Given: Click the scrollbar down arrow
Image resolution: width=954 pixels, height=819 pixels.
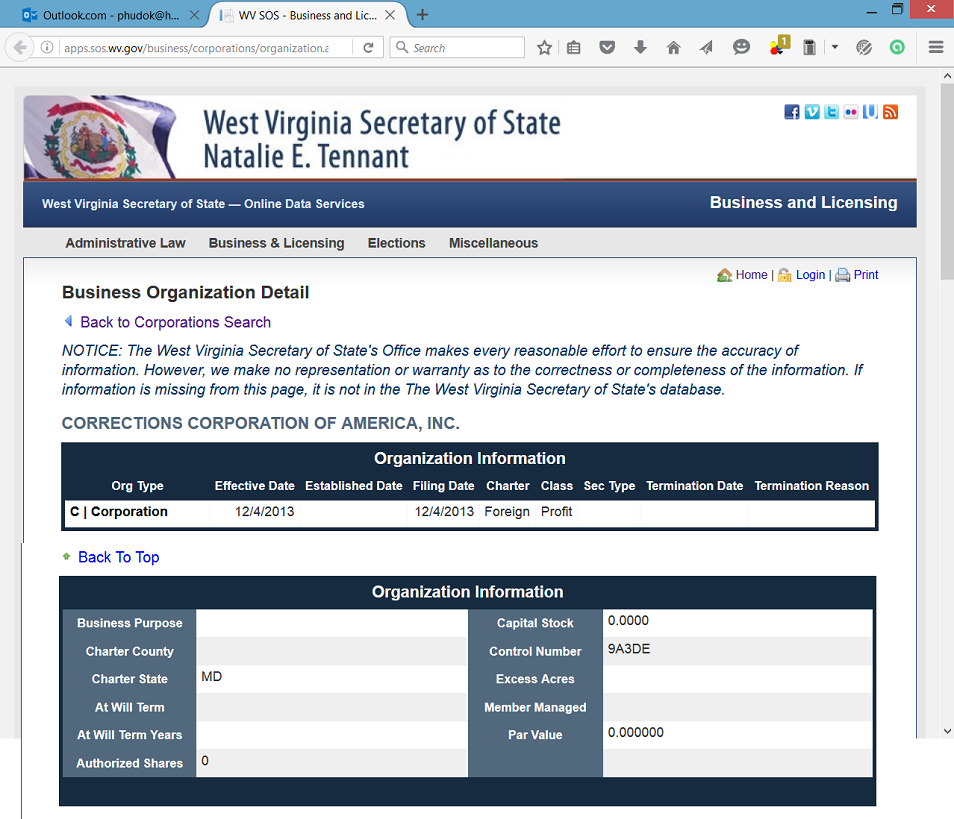Looking at the screenshot, I should point(947,731).
